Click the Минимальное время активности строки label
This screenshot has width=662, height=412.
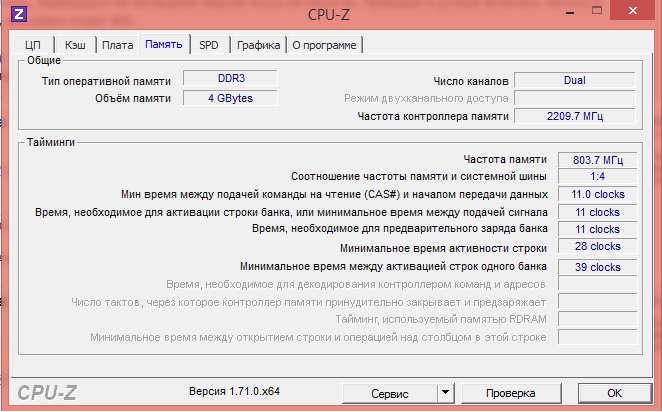[443, 248]
